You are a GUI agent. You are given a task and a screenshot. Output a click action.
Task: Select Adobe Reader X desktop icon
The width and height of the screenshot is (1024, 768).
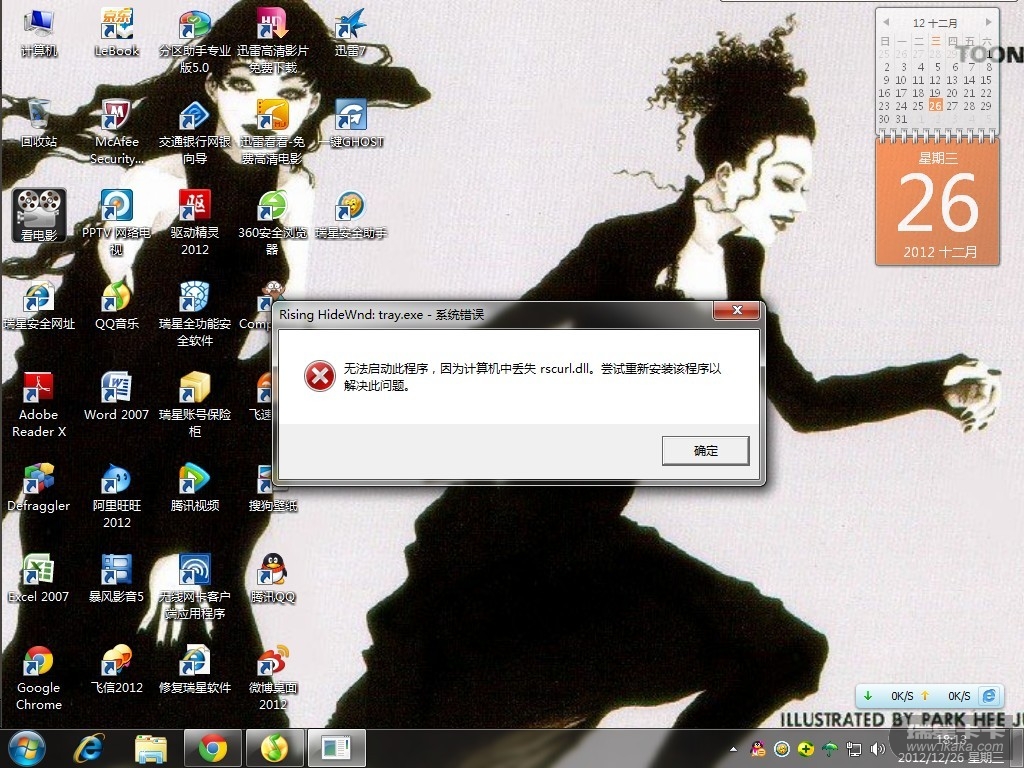coord(39,405)
